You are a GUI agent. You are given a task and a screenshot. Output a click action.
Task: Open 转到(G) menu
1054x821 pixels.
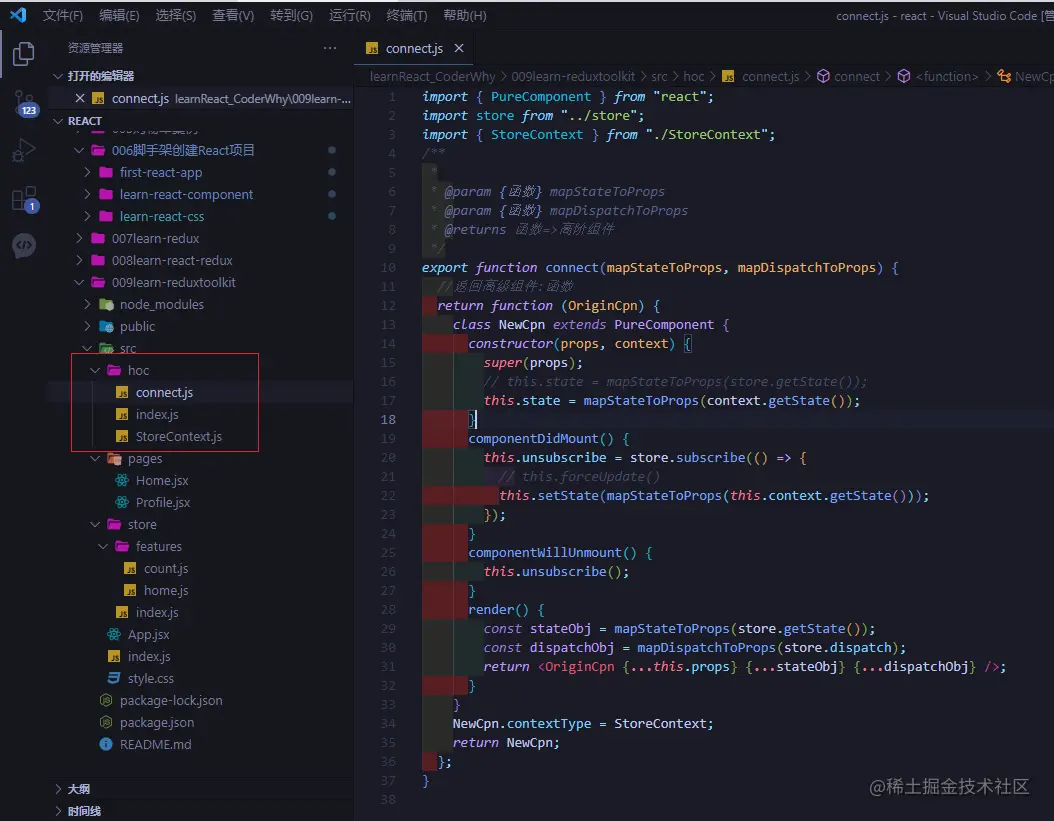[291, 15]
